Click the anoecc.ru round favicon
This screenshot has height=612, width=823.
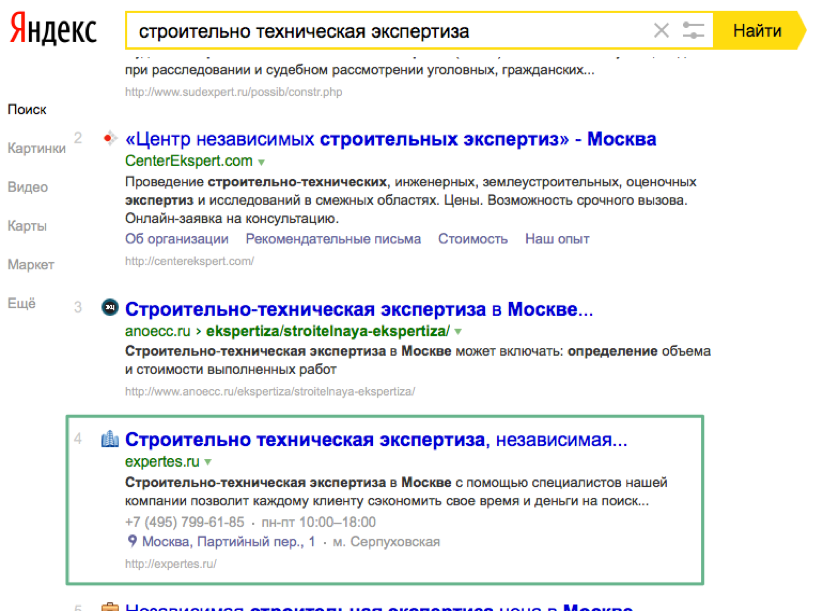point(110,308)
